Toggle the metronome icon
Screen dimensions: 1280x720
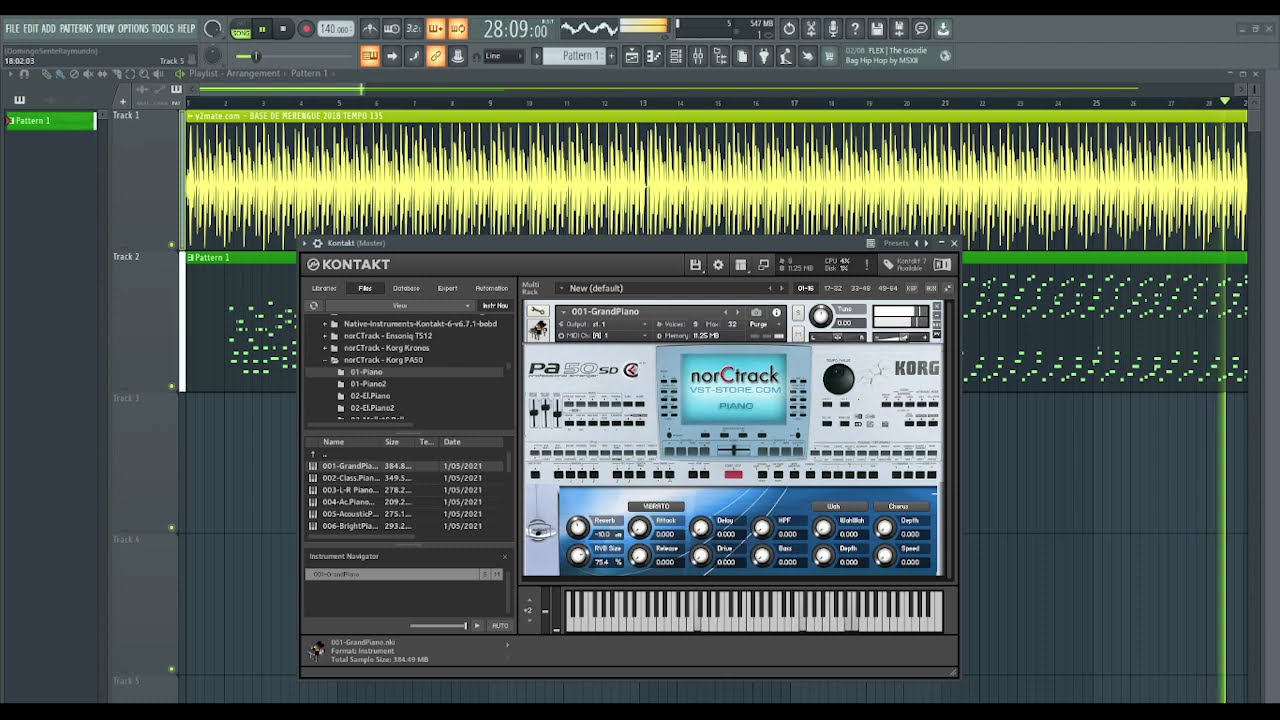(370, 29)
